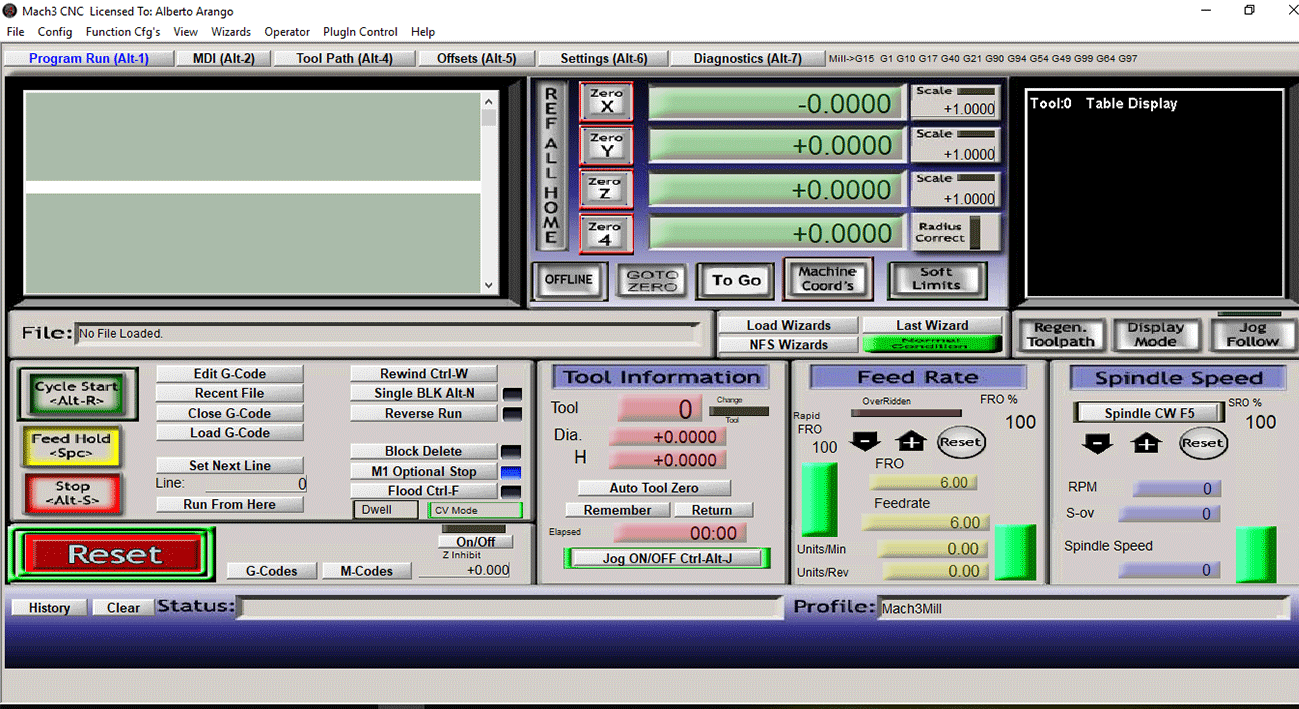Open the Config menu

(x=55, y=32)
